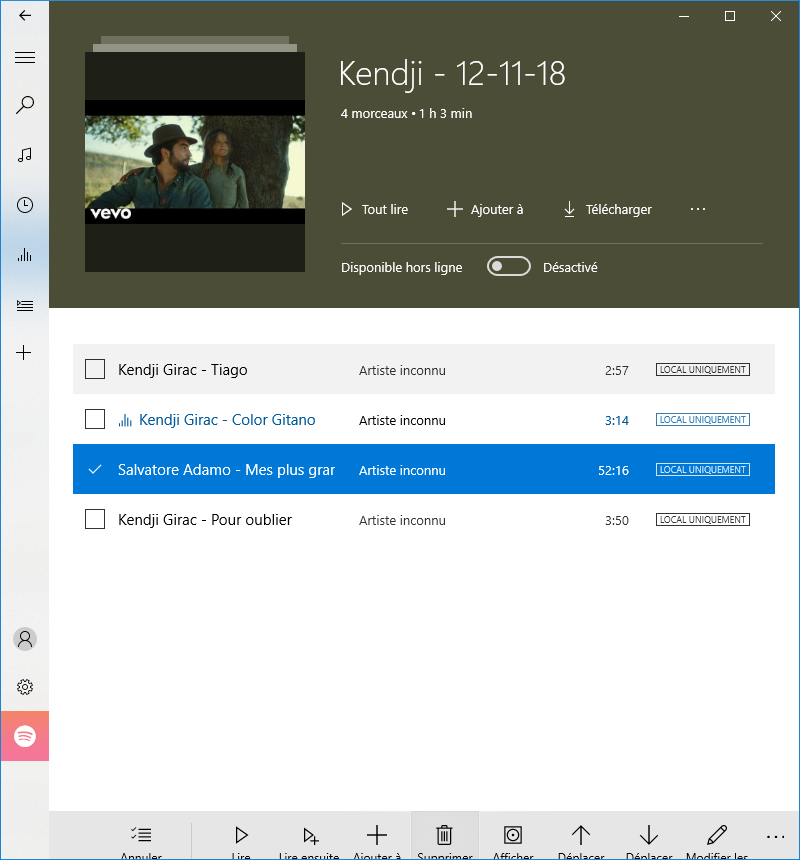Screen dimensions: 800x860
Task: Select the track title Kendji Girac - Color Gitano
Action: pyautogui.click(x=227, y=420)
